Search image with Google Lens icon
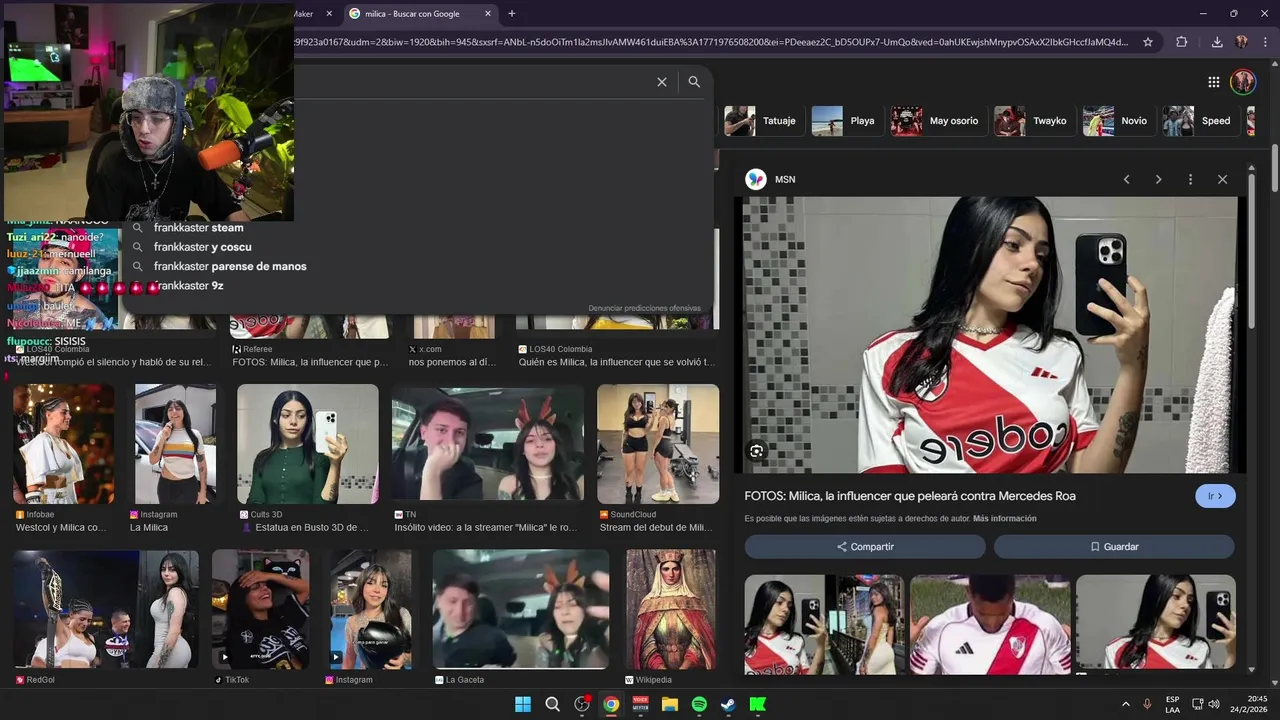The height and width of the screenshot is (720, 1280). tap(756, 451)
